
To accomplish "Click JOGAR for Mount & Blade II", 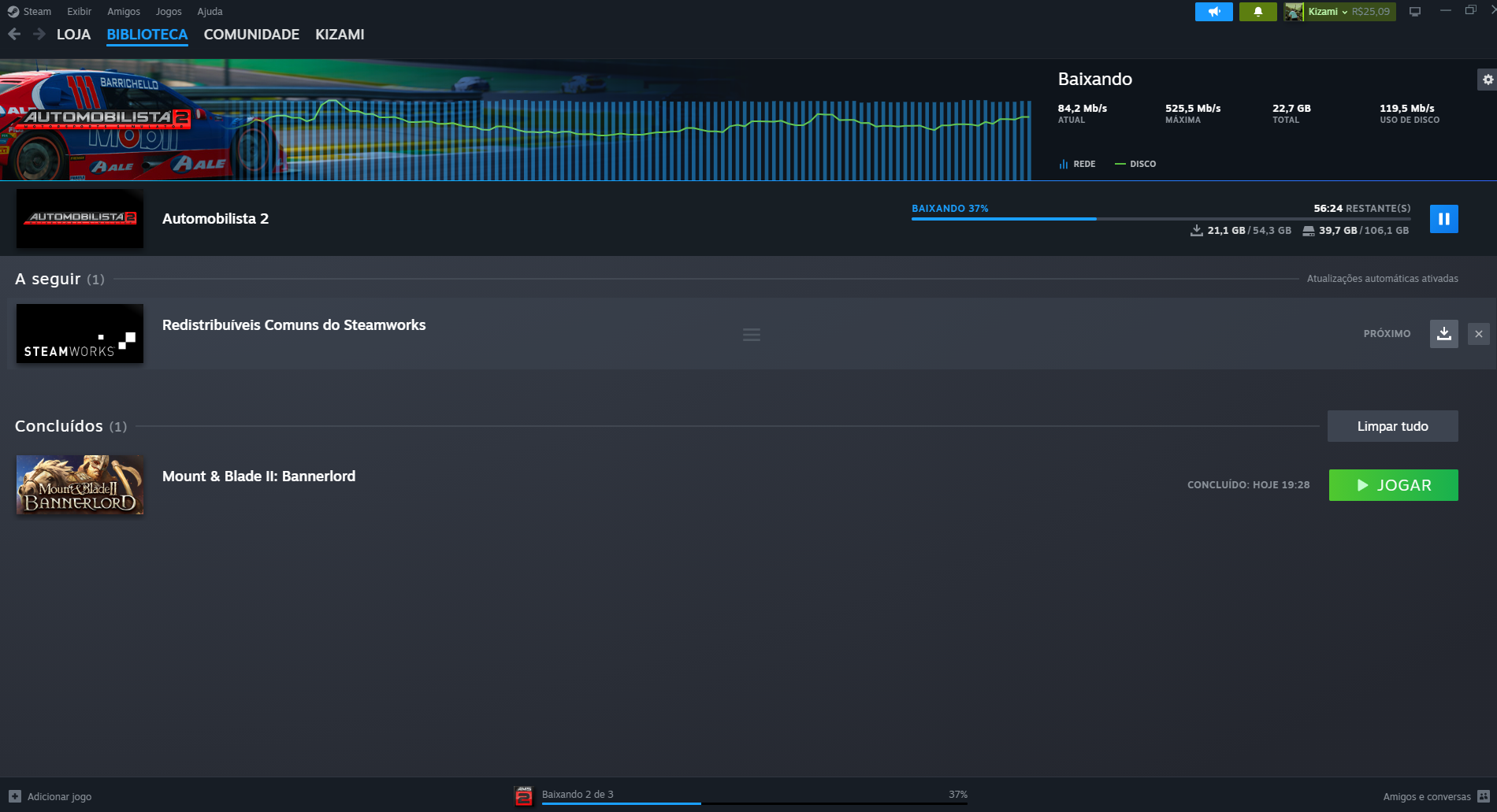I will [x=1393, y=485].
